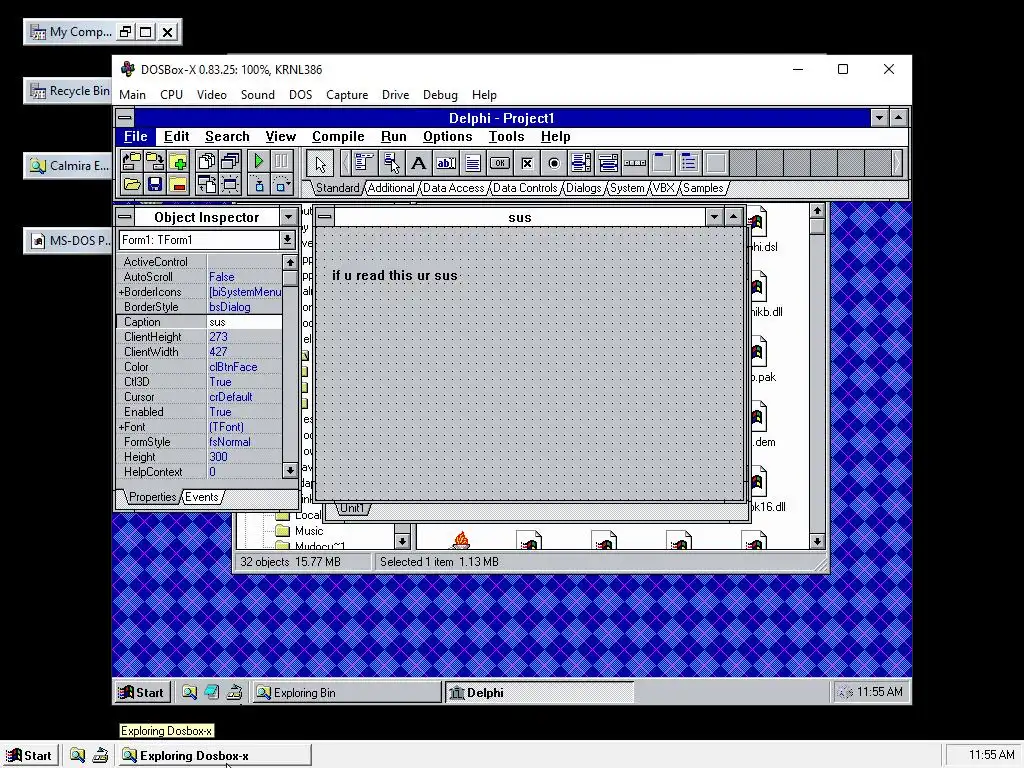Image resolution: width=1024 pixels, height=768 pixels.
Task: Click the Save File floppy disk icon
Action: 155,184
